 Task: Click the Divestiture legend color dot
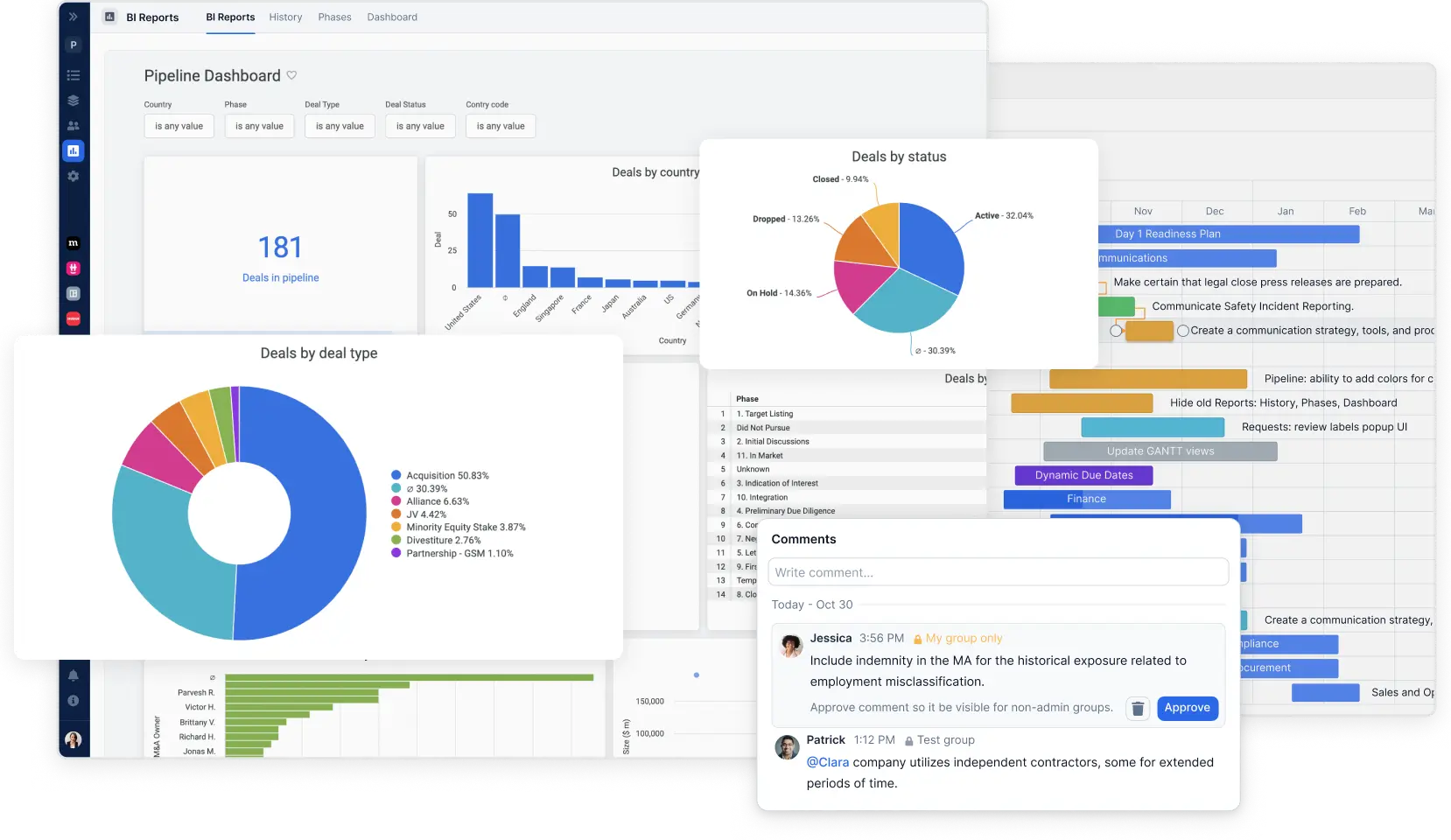[396, 541]
